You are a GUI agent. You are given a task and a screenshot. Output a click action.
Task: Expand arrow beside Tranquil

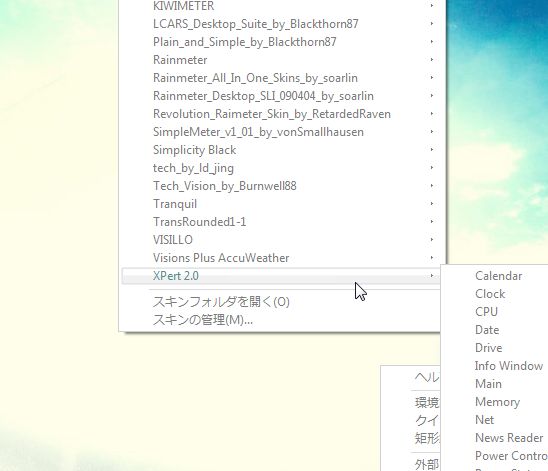(432, 204)
